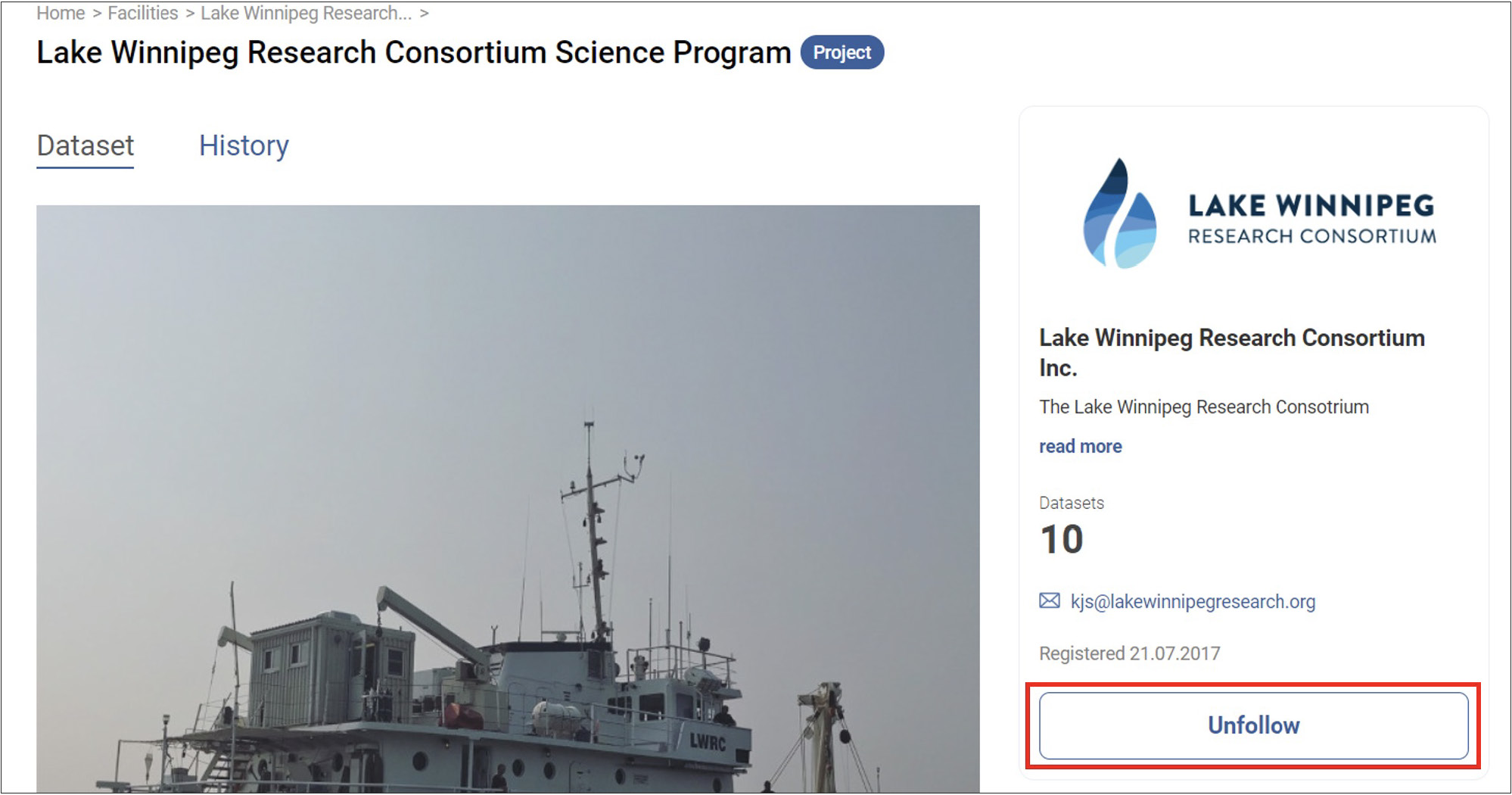Click the Registered 21.07.2017 text

[x=1129, y=653]
